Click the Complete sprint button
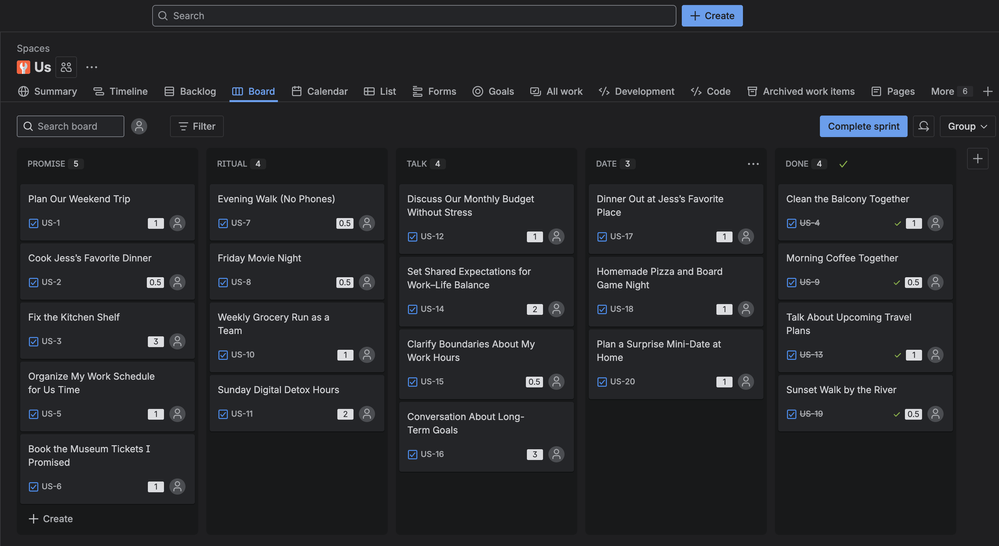Image resolution: width=999 pixels, height=546 pixels. pos(863,126)
